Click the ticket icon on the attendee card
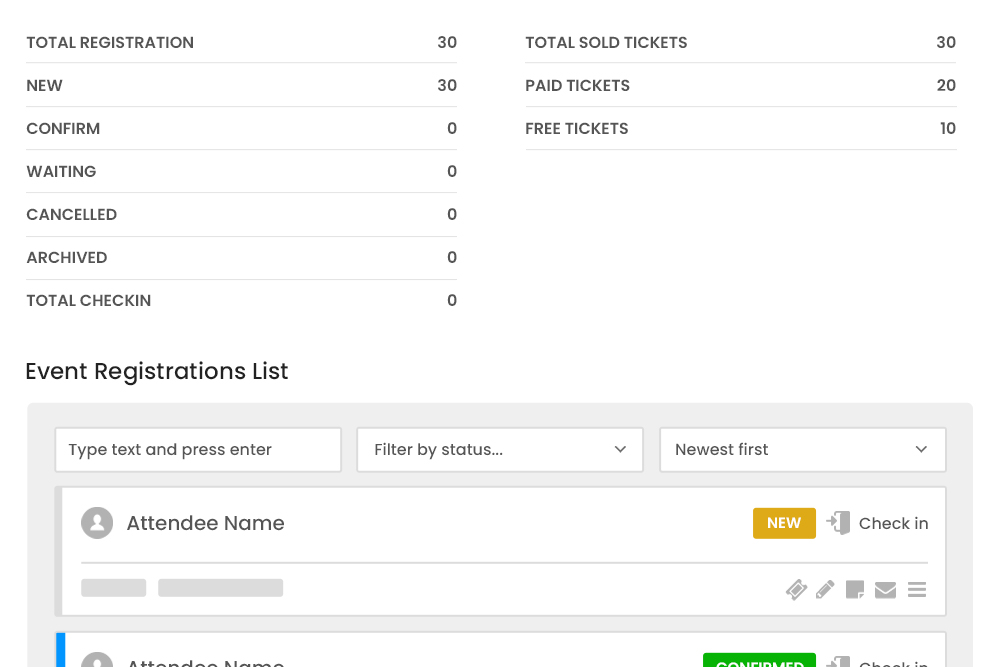1000x667 pixels. click(x=796, y=590)
